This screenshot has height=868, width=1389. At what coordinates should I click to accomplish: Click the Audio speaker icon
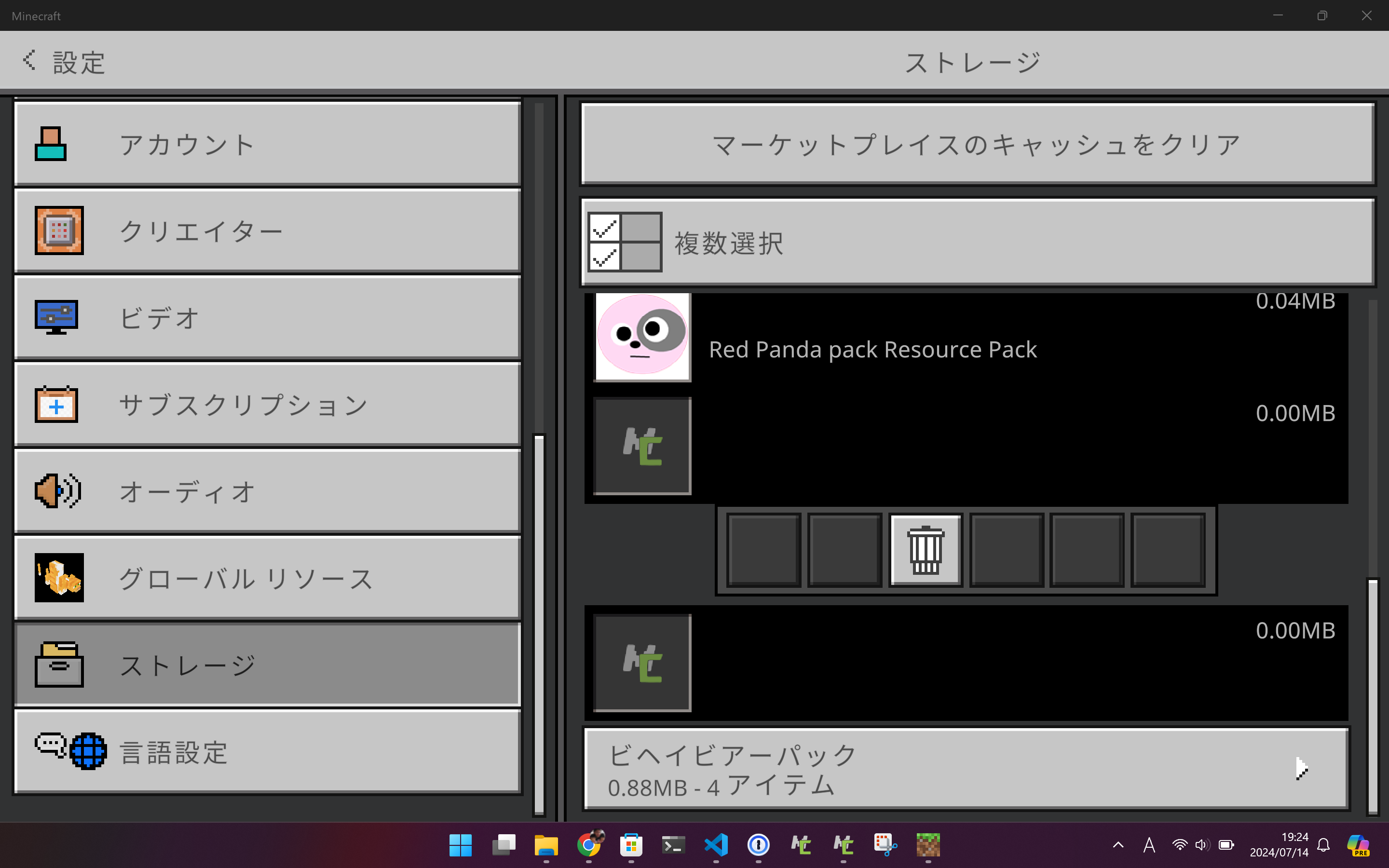click(x=57, y=491)
